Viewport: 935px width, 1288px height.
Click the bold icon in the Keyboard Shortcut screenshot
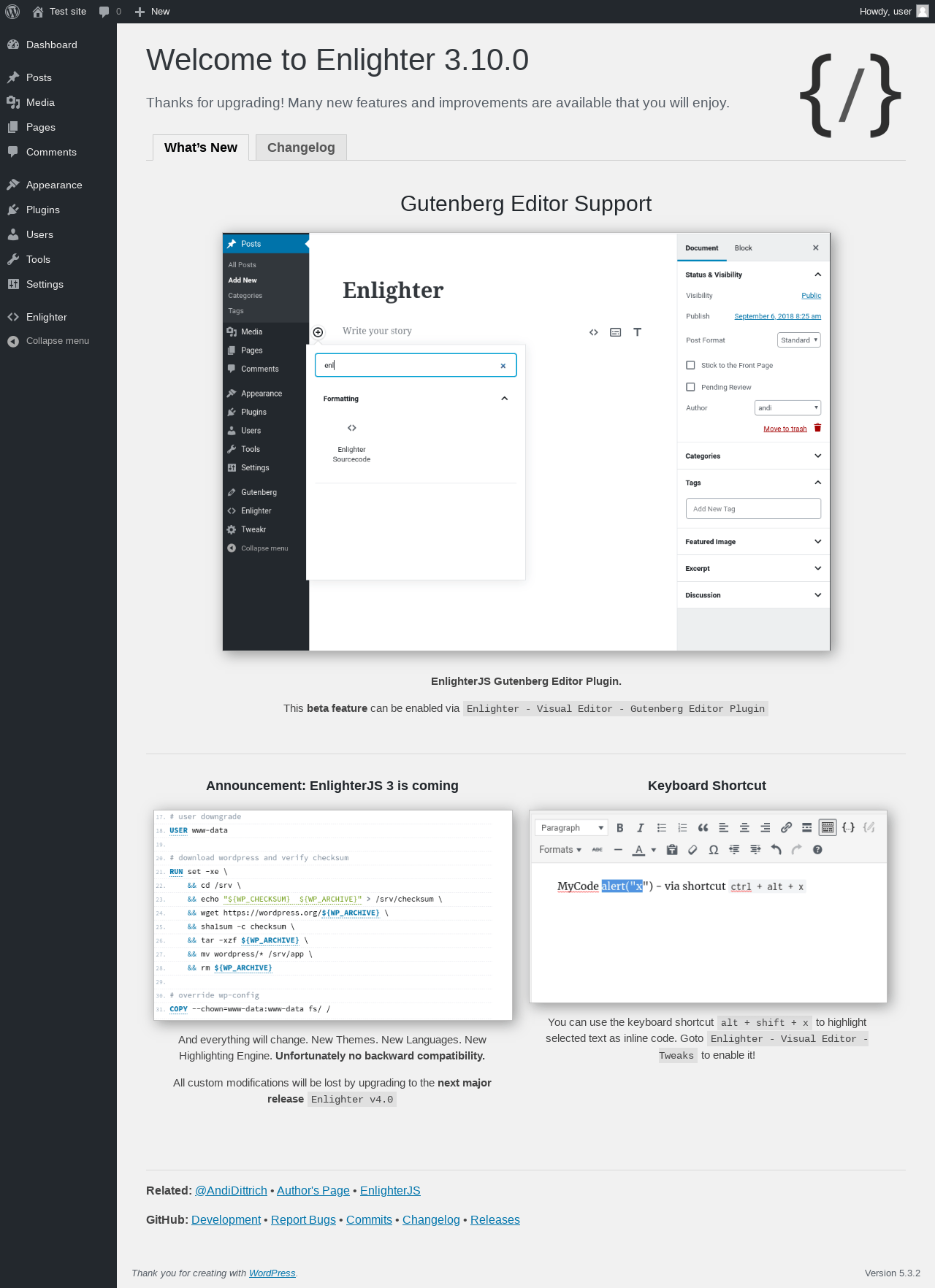[x=620, y=827]
